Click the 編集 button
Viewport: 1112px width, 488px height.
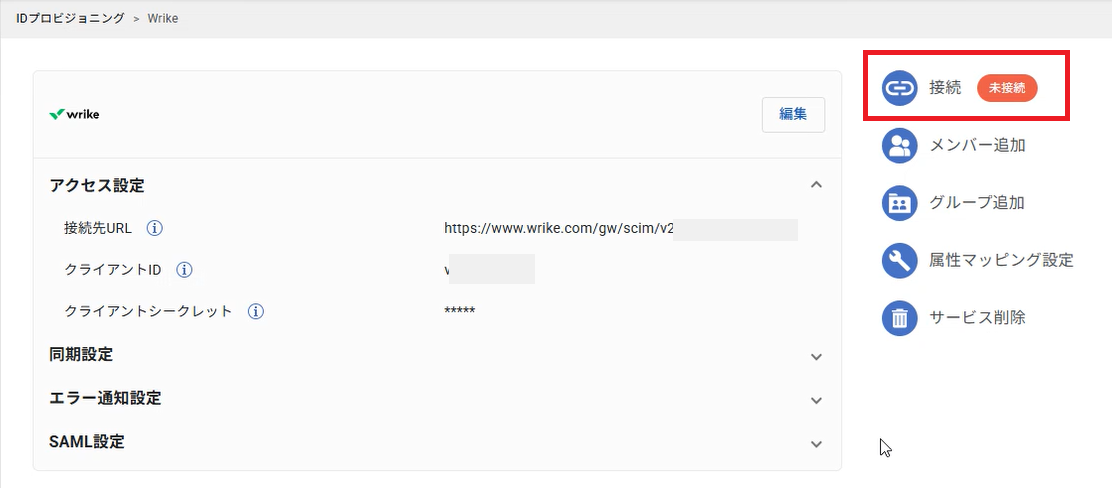pos(793,114)
